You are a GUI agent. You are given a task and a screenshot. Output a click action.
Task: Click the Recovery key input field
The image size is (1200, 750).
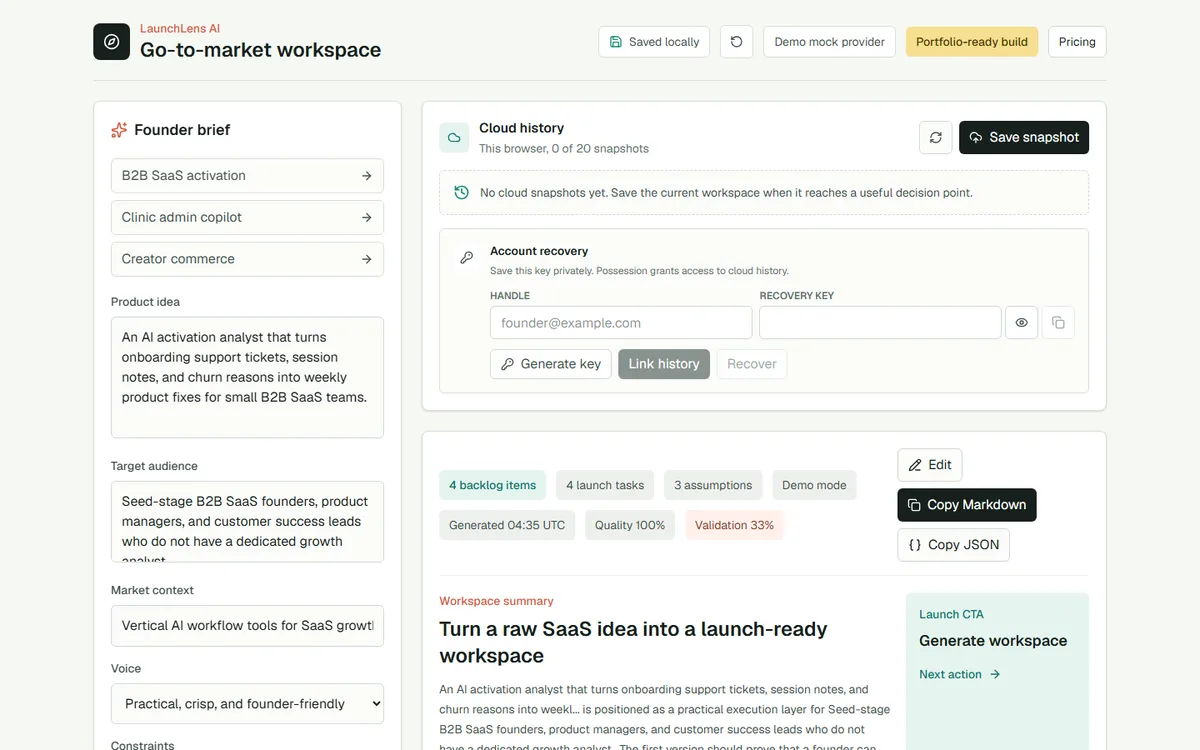(x=880, y=323)
